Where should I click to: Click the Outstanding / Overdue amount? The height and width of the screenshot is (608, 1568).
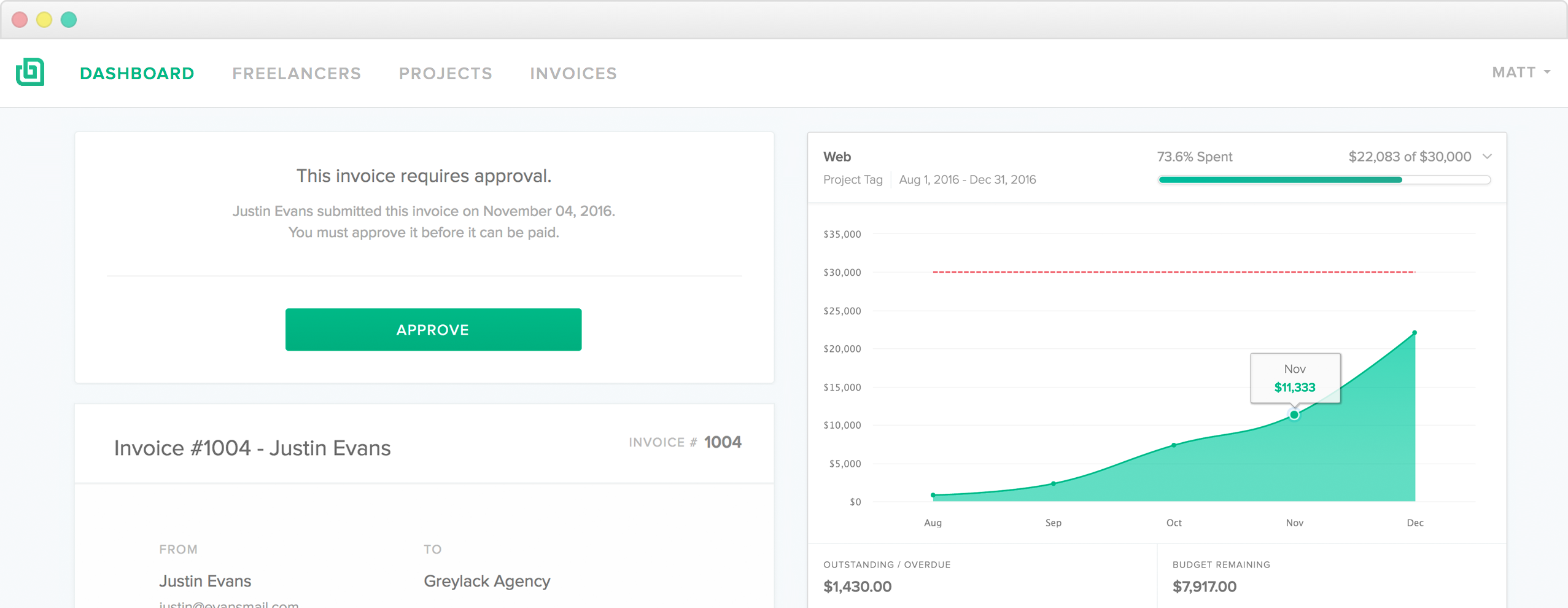click(857, 587)
